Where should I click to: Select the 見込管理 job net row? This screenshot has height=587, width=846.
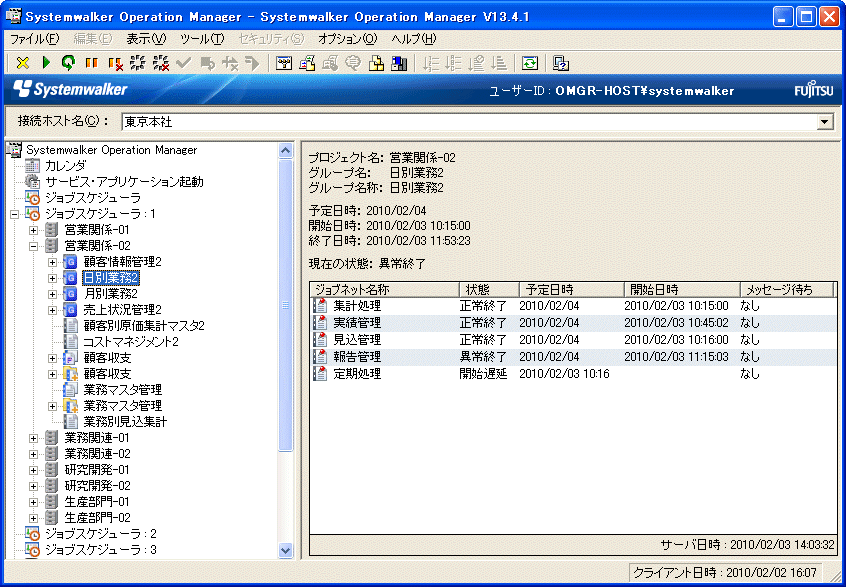(574, 340)
